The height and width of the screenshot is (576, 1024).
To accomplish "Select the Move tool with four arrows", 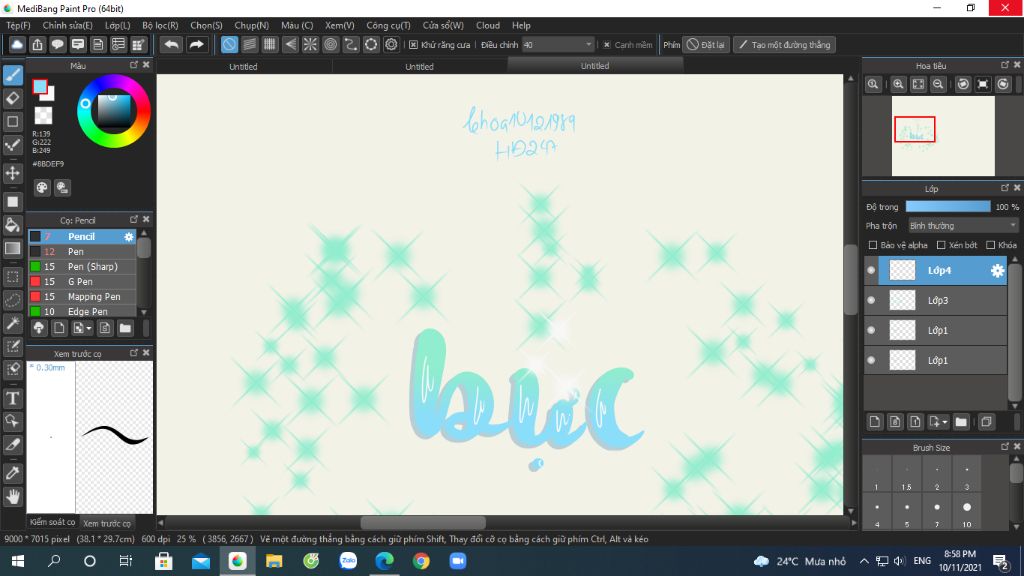I will click(x=12, y=173).
